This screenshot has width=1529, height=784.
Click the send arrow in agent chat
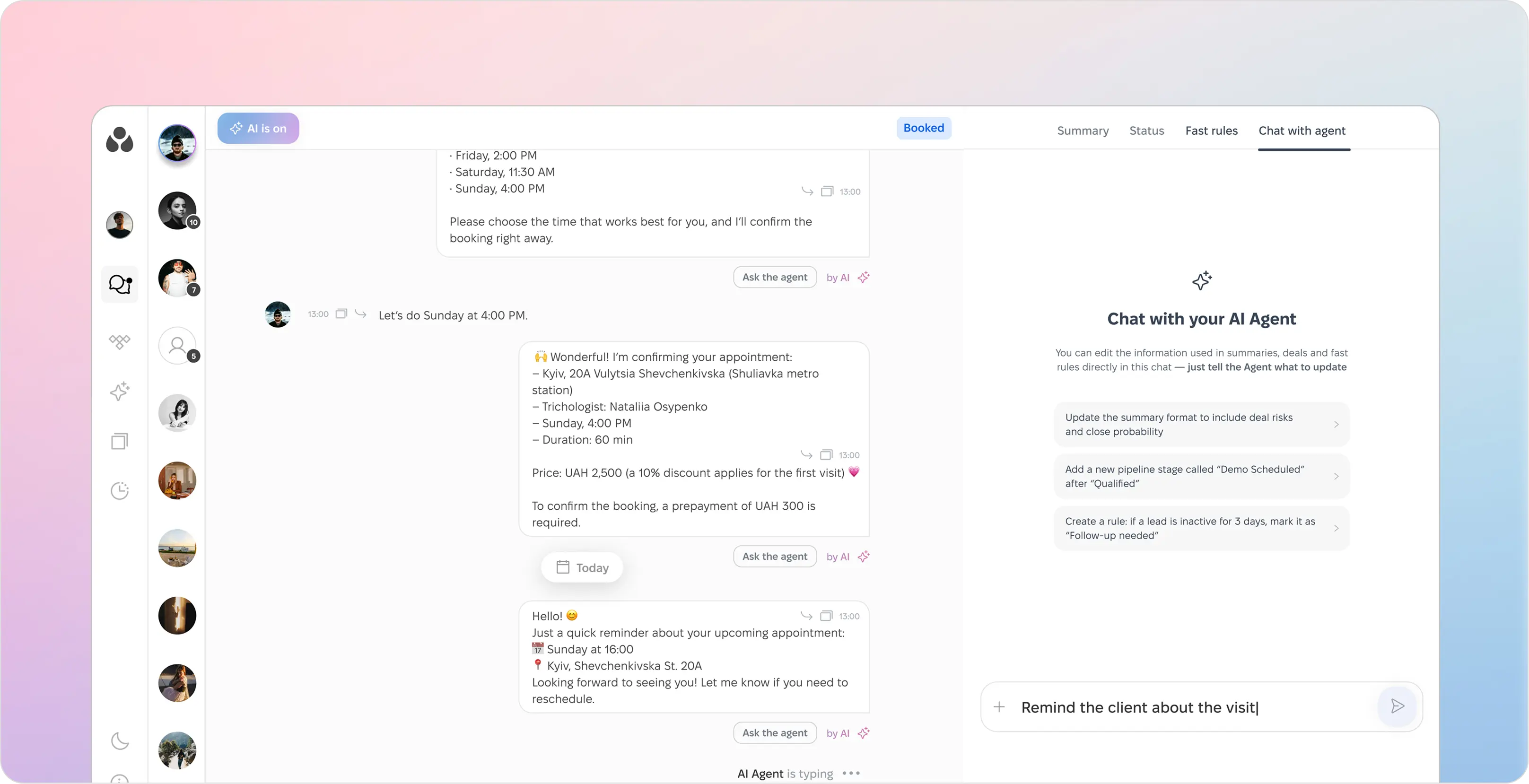pos(1397,706)
